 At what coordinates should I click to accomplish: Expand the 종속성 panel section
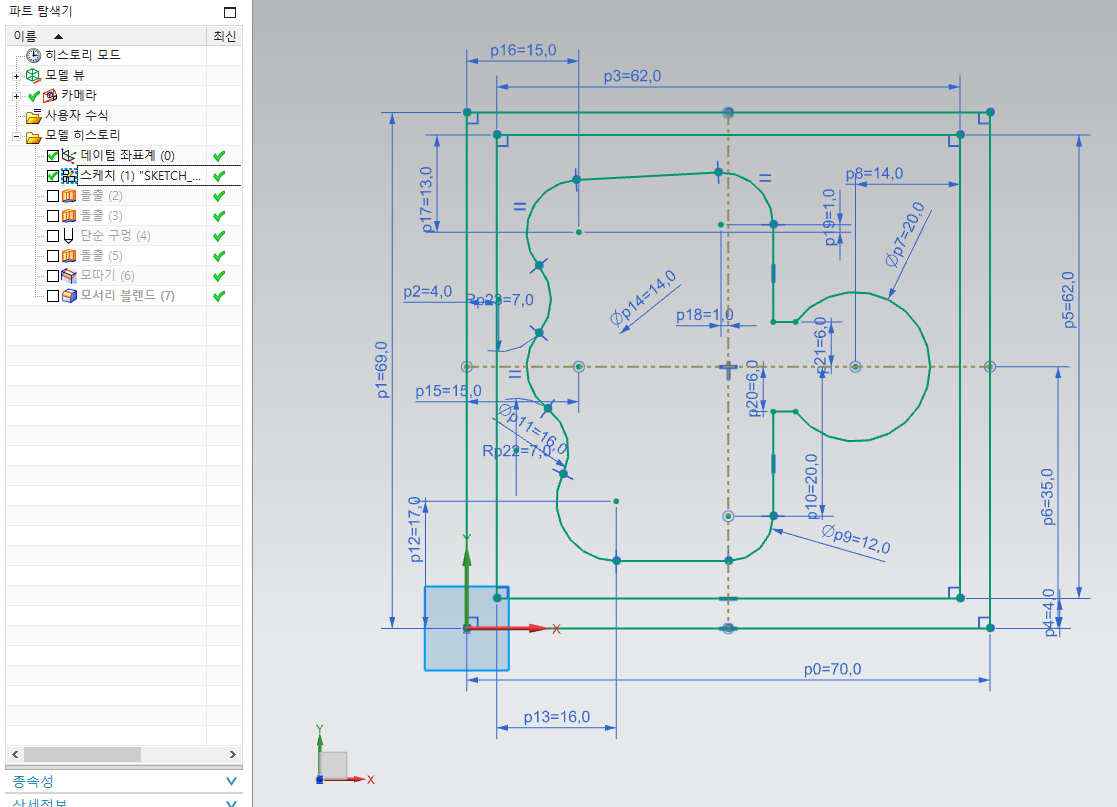click(231, 781)
